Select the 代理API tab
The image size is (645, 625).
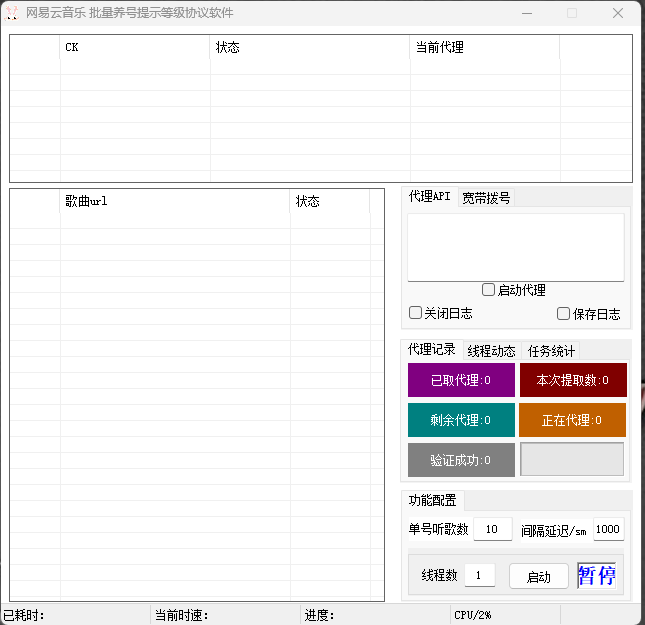[430, 197]
